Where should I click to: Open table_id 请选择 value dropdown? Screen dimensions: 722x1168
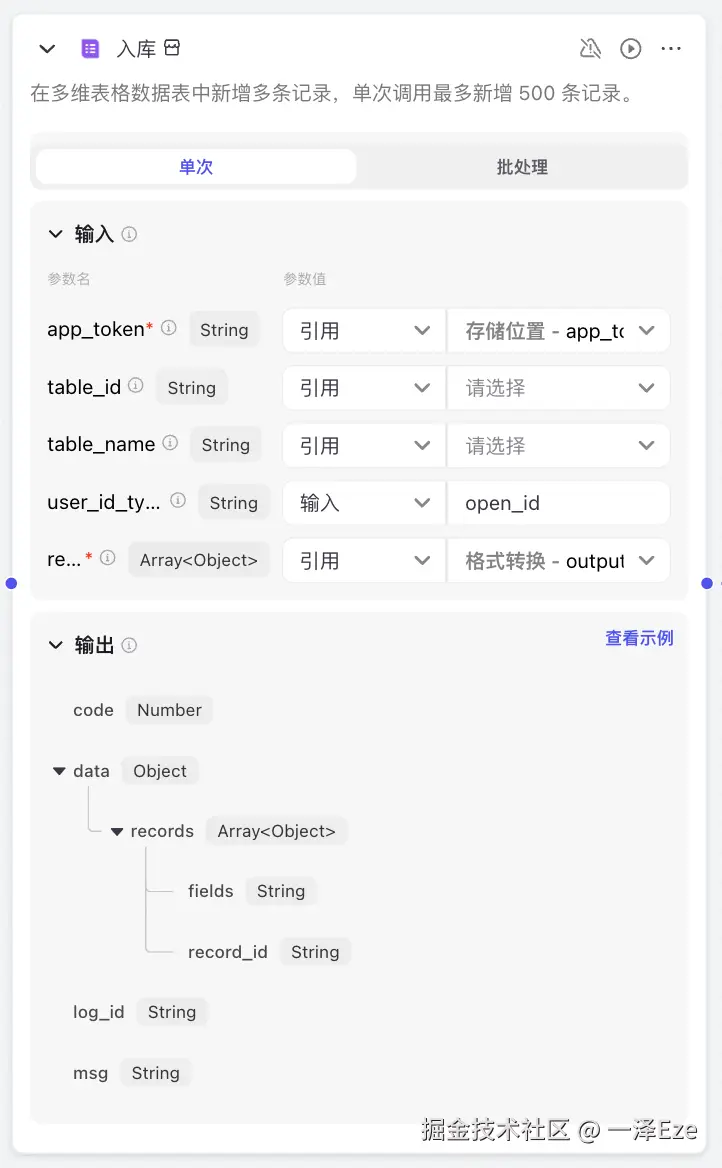click(558, 388)
